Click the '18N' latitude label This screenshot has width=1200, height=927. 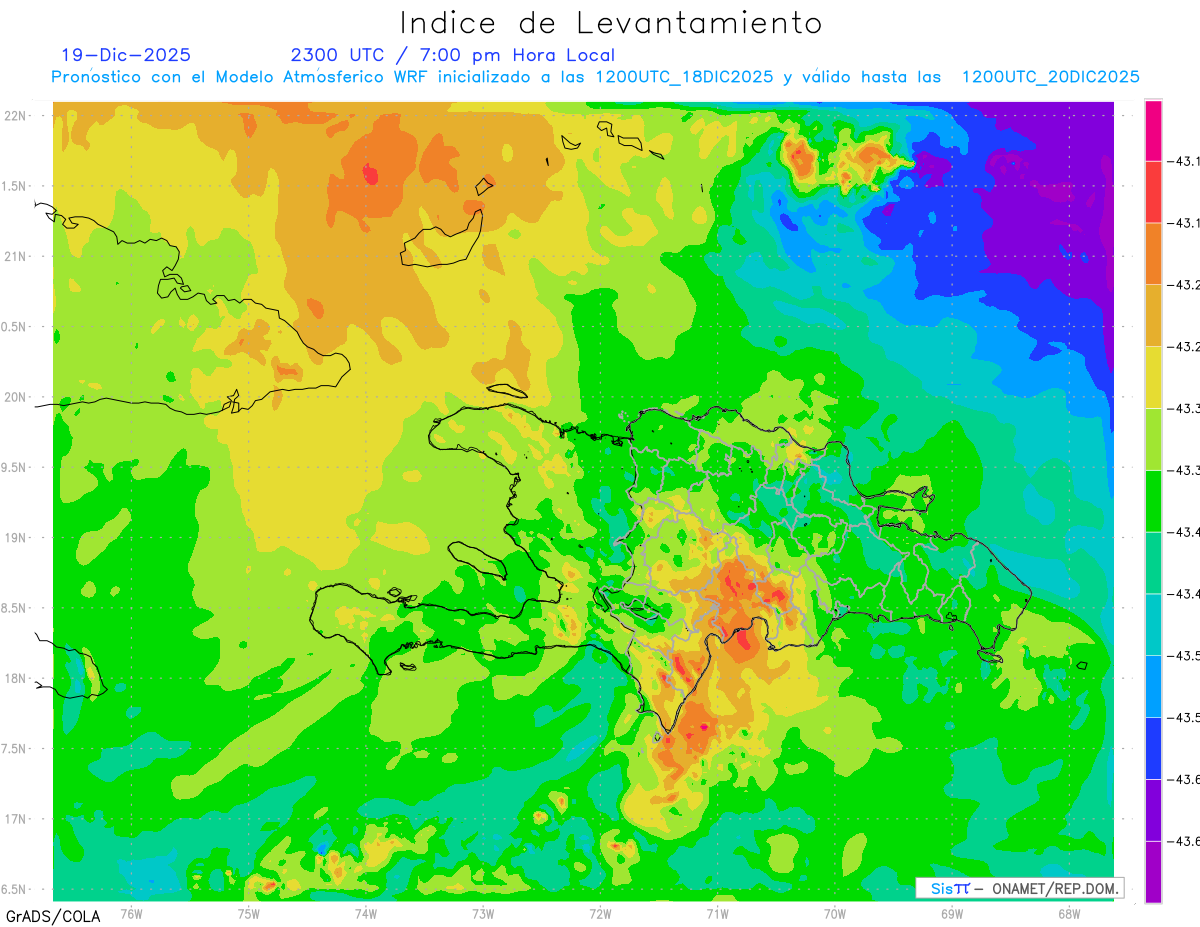14,678
